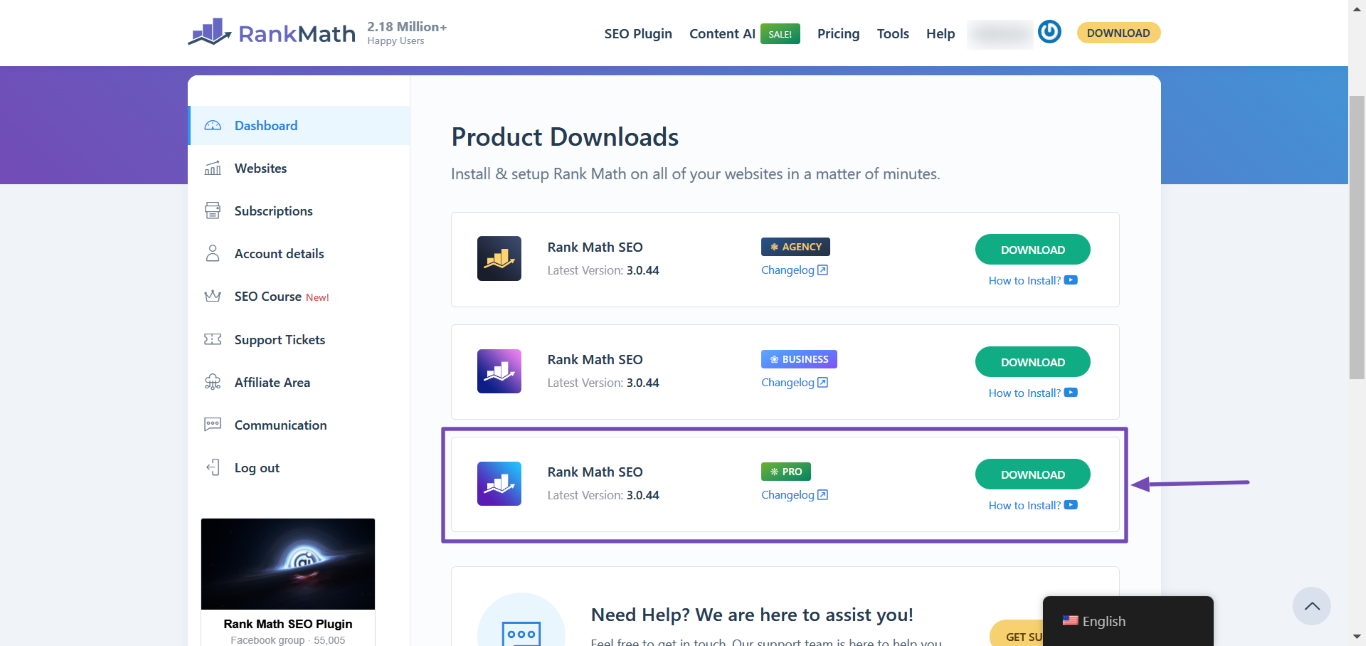This screenshot has height=646, width=1366.
Task: Go to the Pricing page
Action: (838, 34)
